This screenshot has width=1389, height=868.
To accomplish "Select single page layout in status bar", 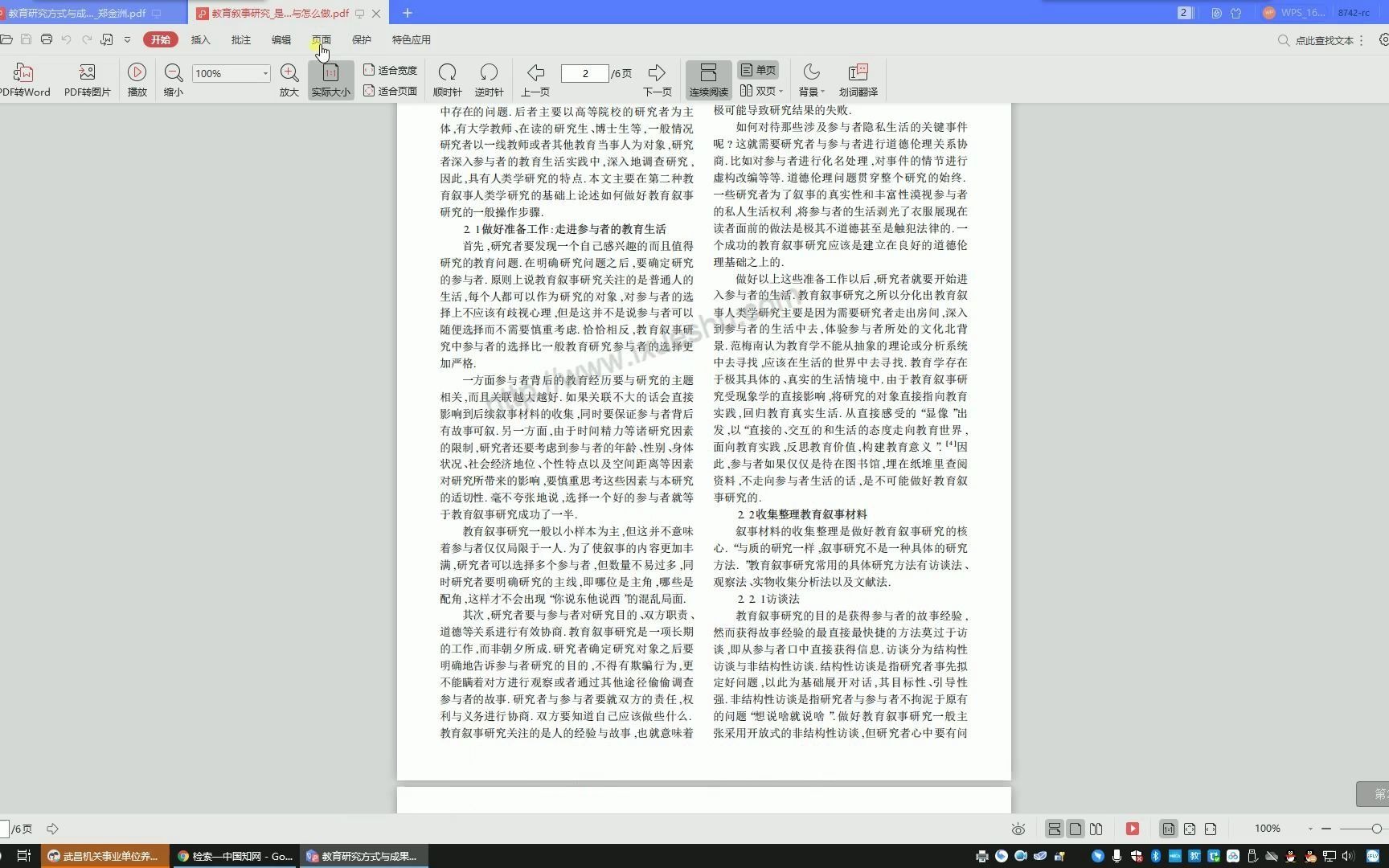I will [1076, 829].
